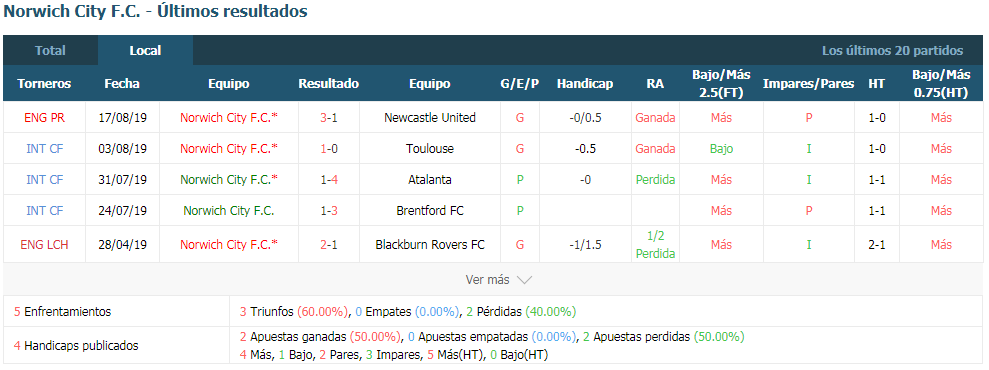The width and height of the screenshot is (989, 370).
Task: Click Los últimos 20 partidos label
Action: pos(892,50)
